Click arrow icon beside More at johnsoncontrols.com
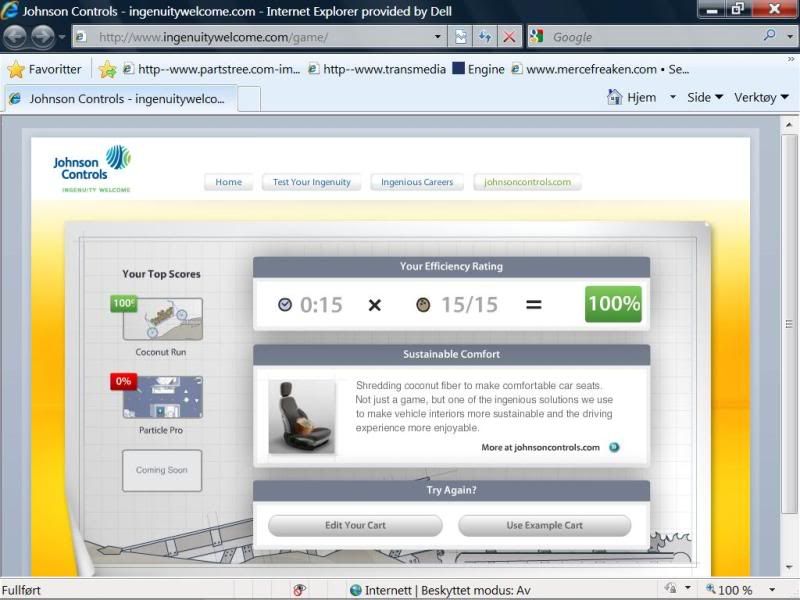The image size is (800, 600). click(614, 448)
